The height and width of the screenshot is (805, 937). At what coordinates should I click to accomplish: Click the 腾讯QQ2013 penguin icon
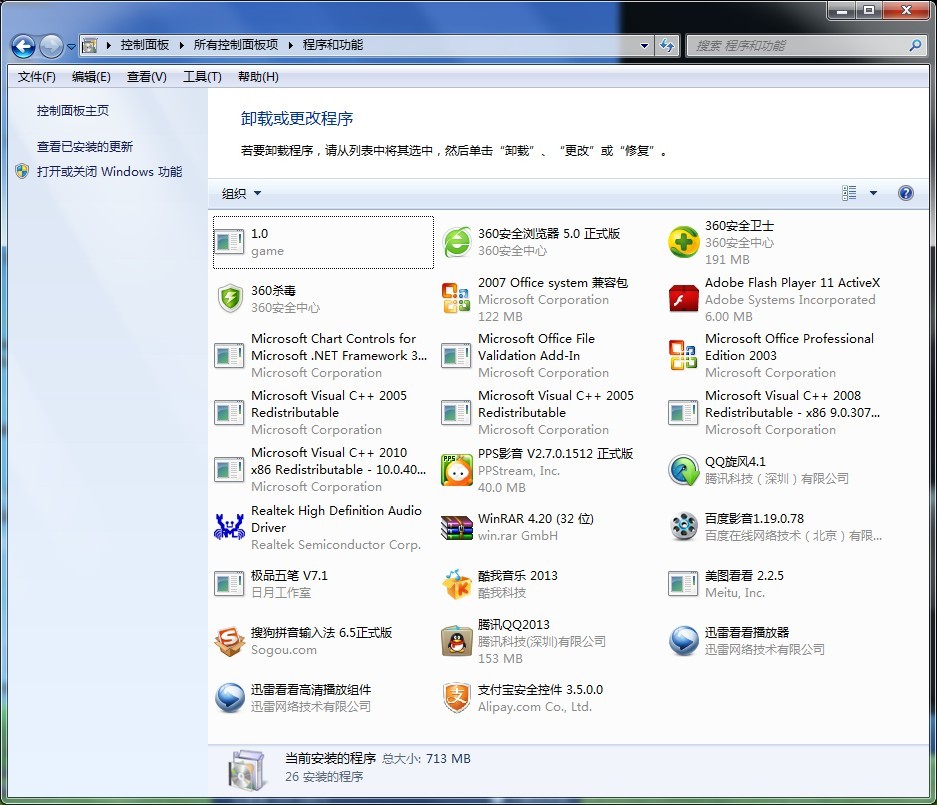click(x=457, y=641)
